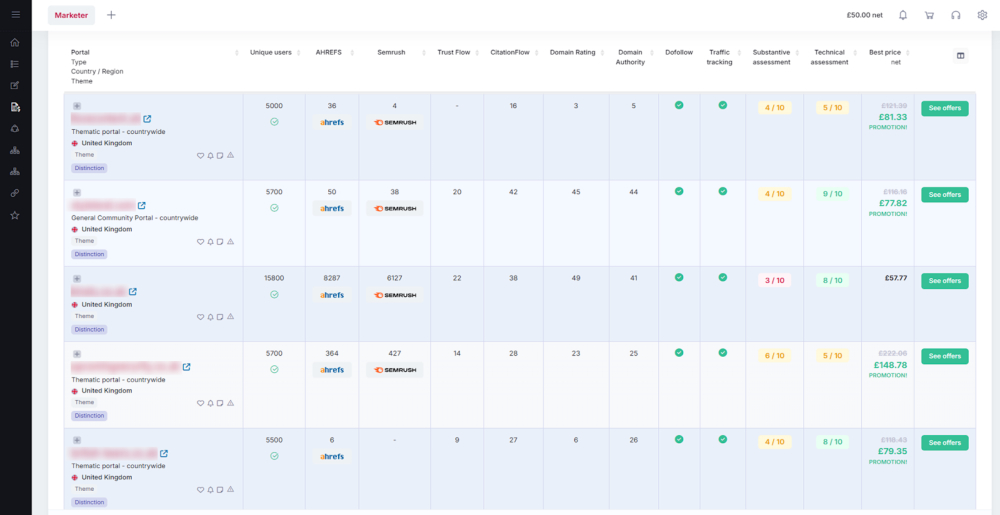Click the £50.00 net balance

pyautogui.click(x=865, y=15)
